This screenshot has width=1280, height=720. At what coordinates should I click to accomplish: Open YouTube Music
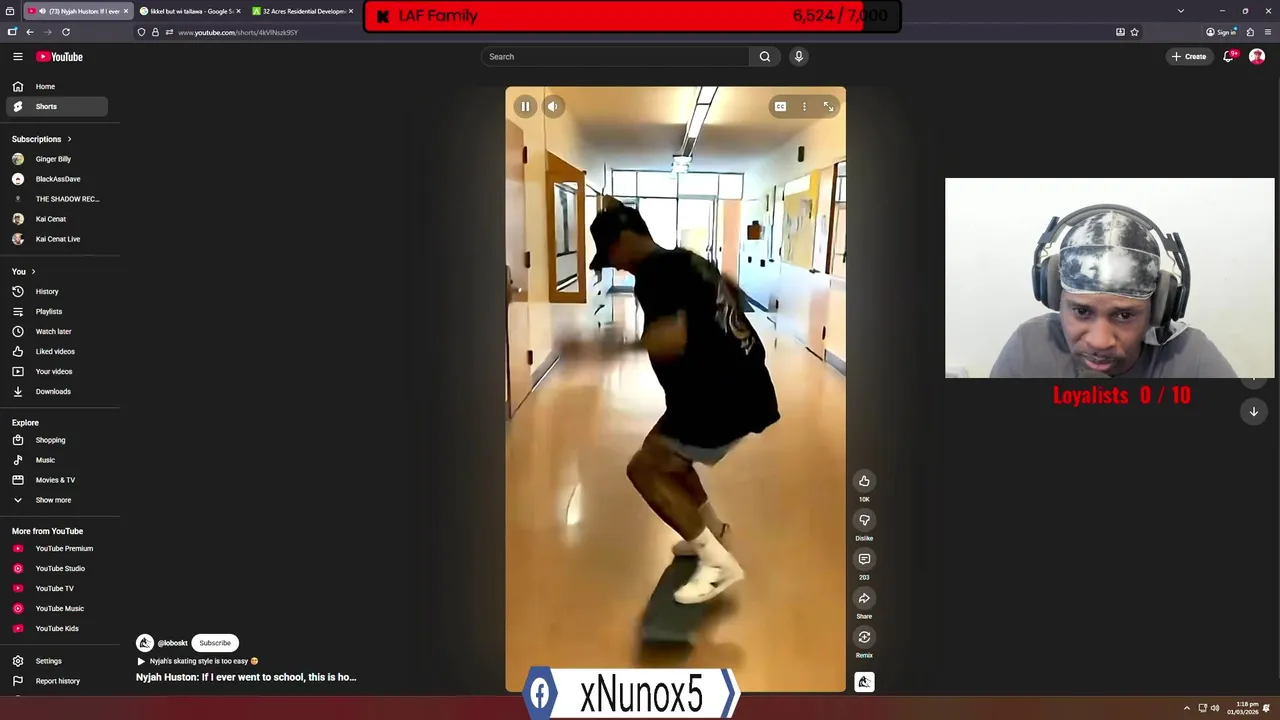(x=57, y=609)
